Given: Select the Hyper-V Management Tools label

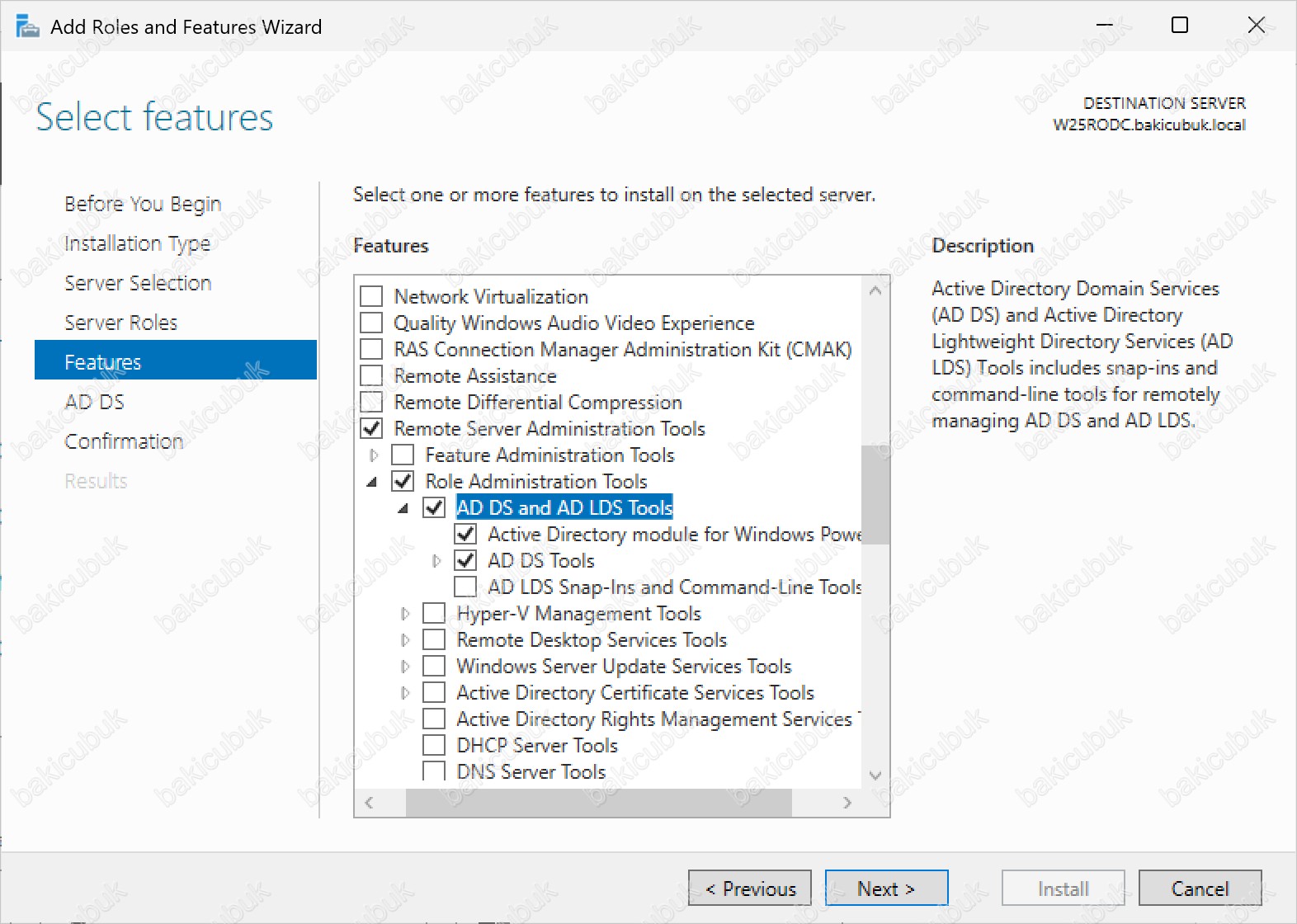Looking at the screenshot, I should click(578, 613).
